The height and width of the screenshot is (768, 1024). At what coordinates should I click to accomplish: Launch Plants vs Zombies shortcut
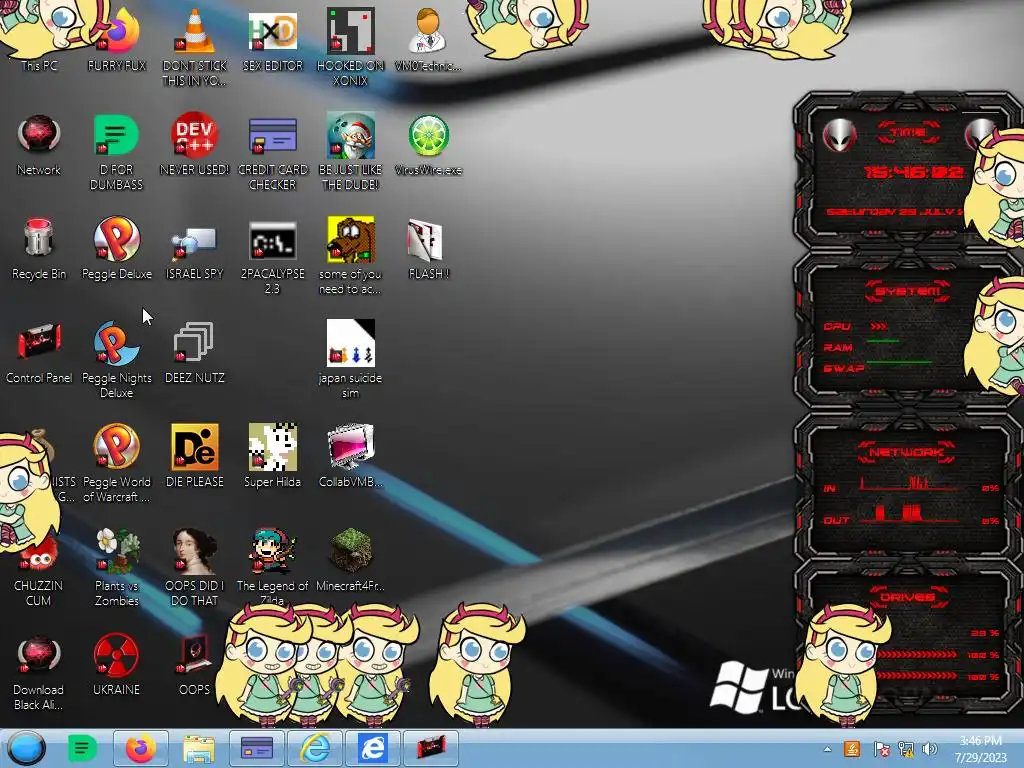pos(116,567)
